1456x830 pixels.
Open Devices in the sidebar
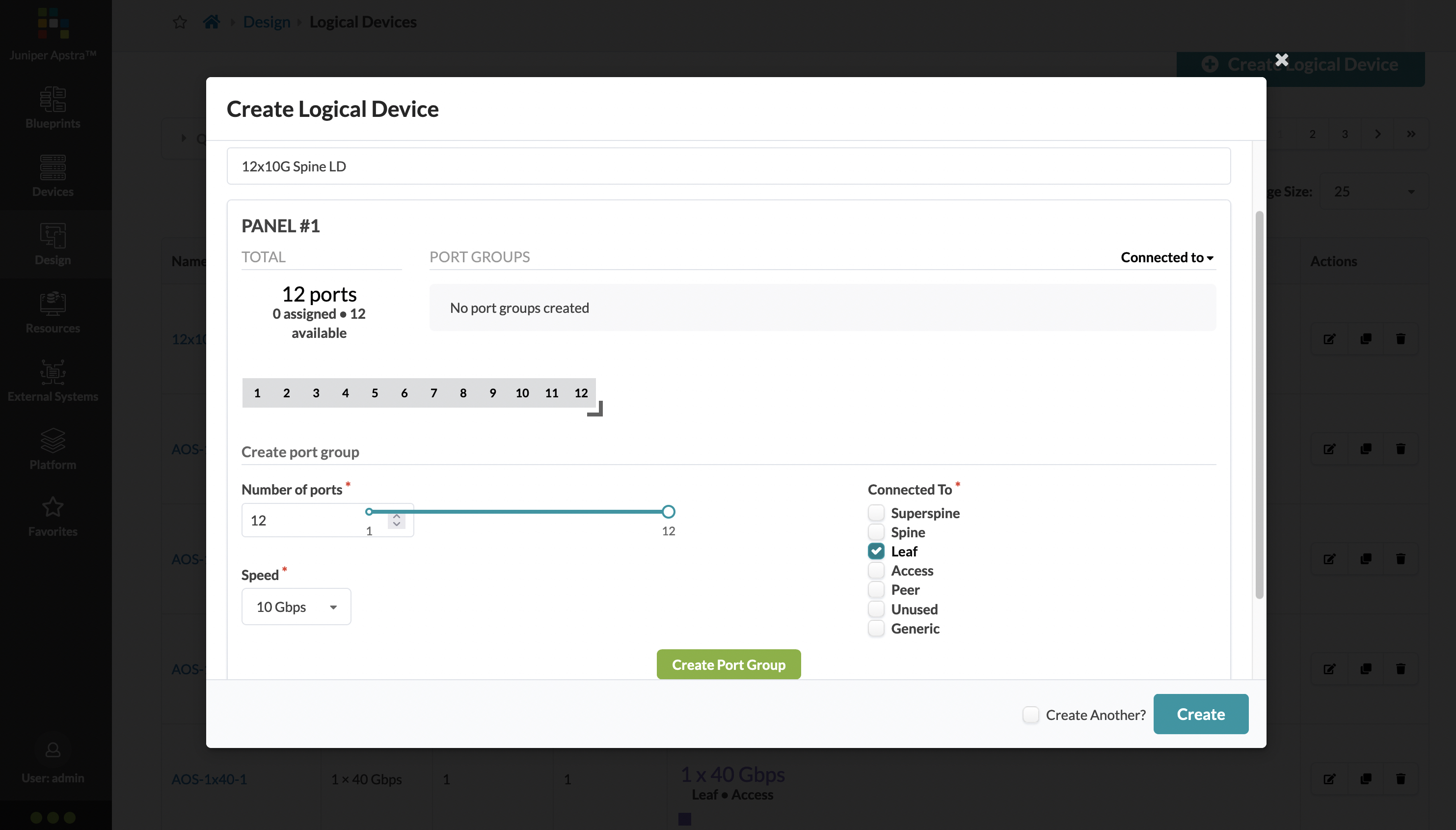[x=53, y=176]
